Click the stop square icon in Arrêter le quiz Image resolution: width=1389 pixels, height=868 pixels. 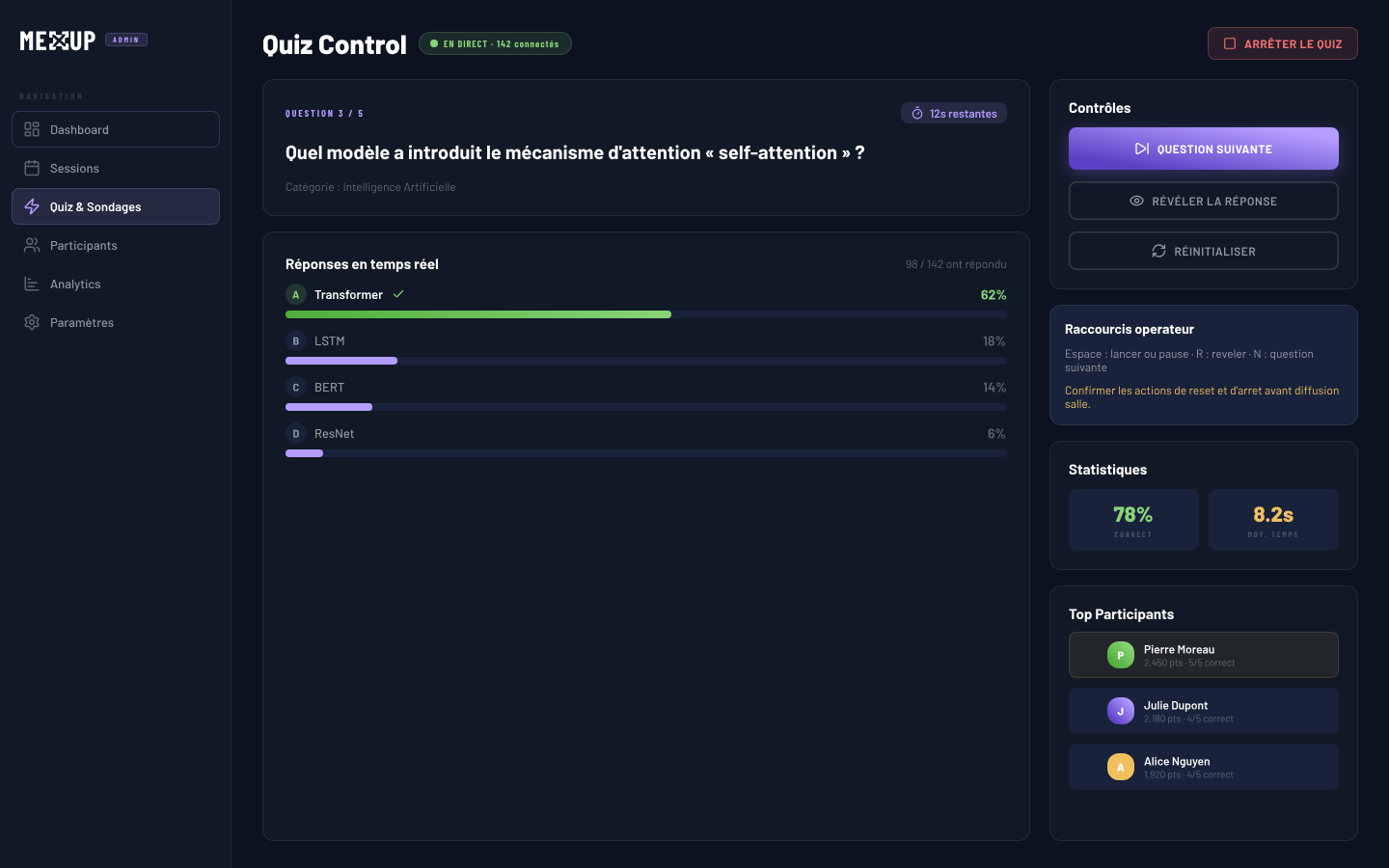(x=1230, y=43)
